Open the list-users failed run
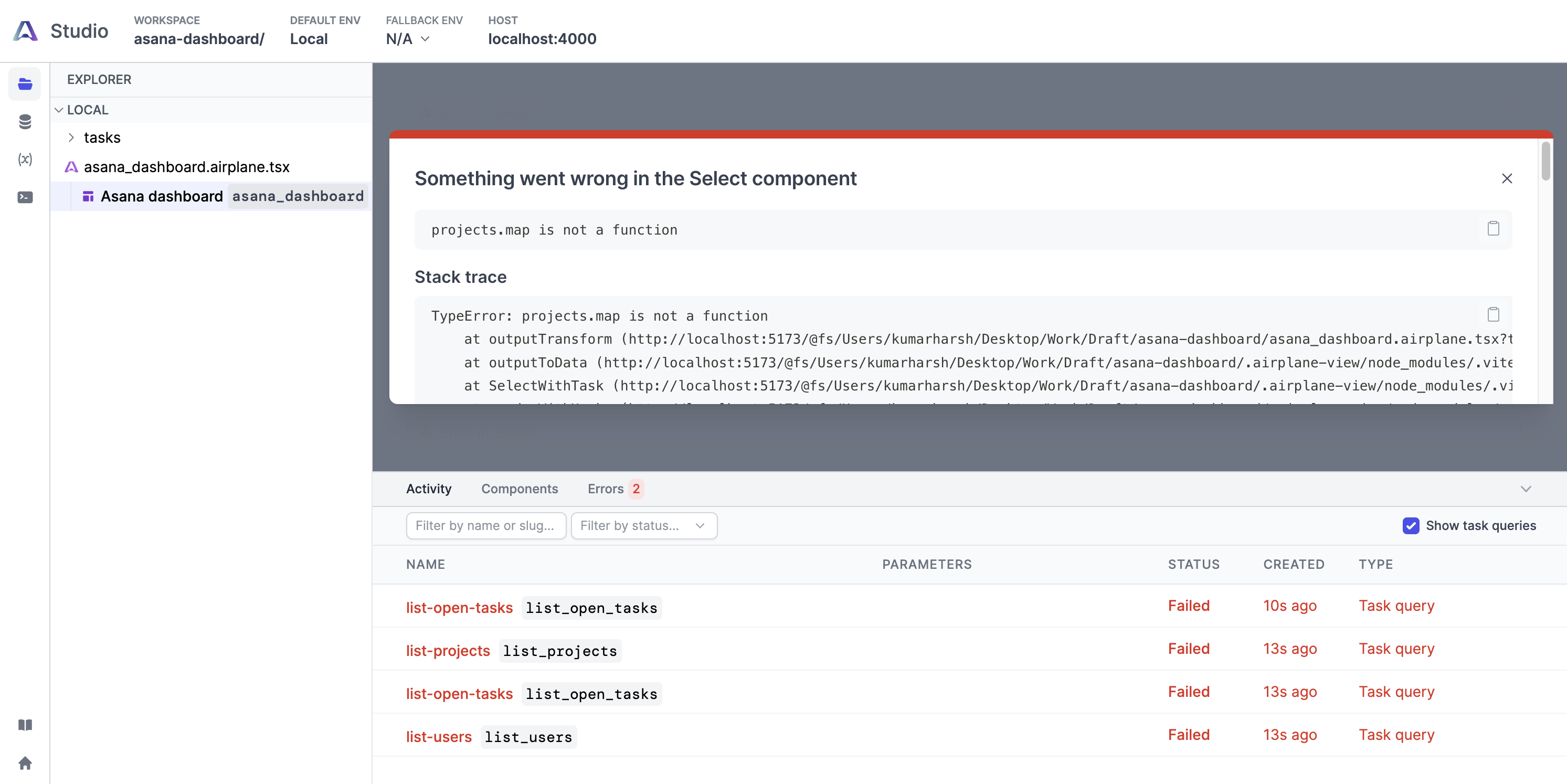This screenshot has height=784, width=1567. click(x=439, y=737)
